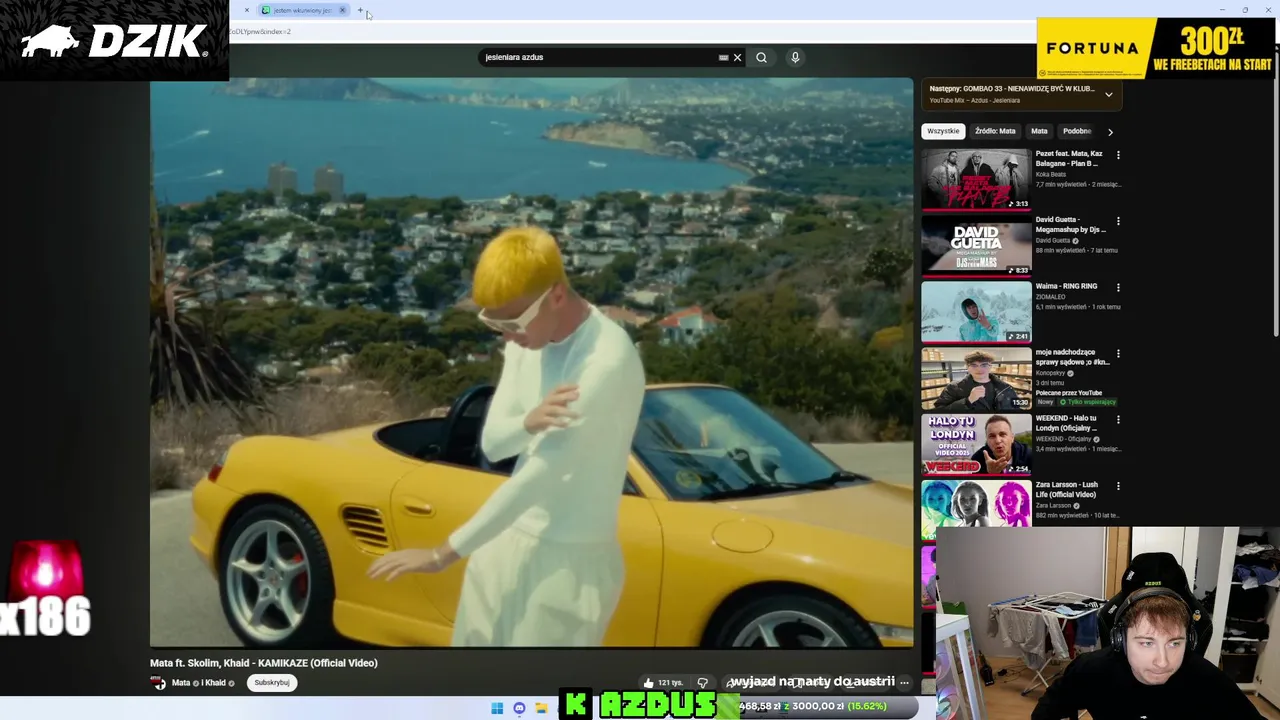Viewport: 1280px width, 720px height.
Task: Click the video player to pause KAMIKAZE
Action: coord(531,363)
